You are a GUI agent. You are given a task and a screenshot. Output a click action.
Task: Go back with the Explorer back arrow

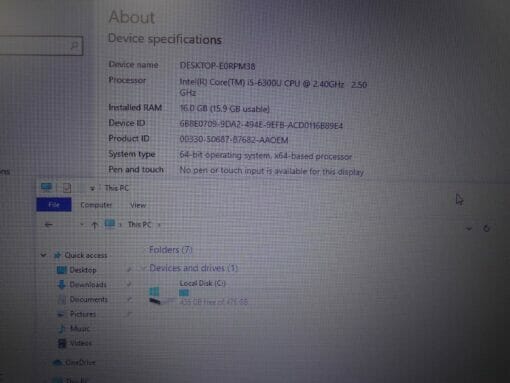point(49,225)
